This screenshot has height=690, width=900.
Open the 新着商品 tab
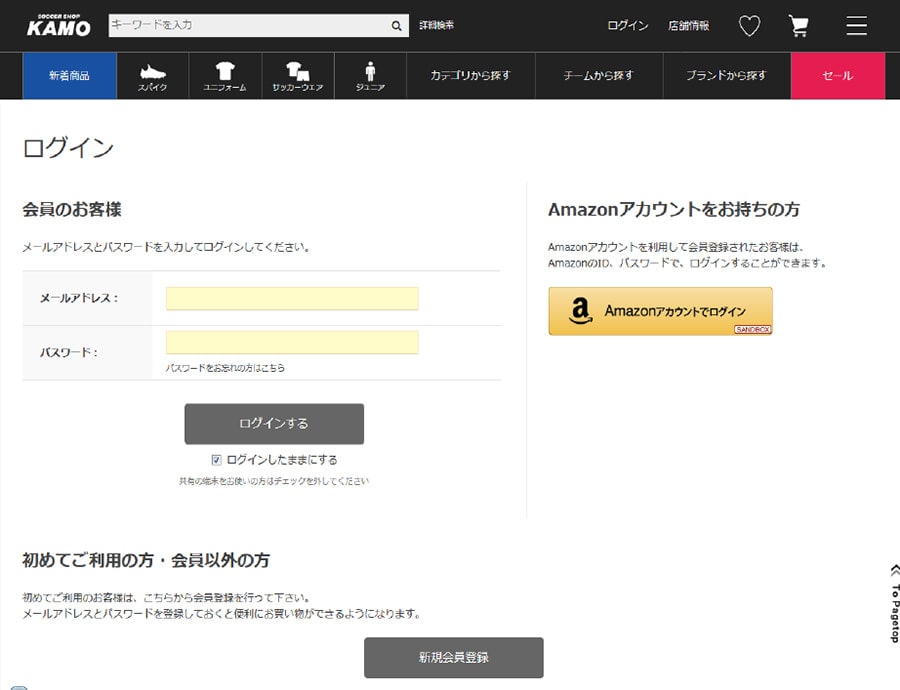(x=69, y=76)
